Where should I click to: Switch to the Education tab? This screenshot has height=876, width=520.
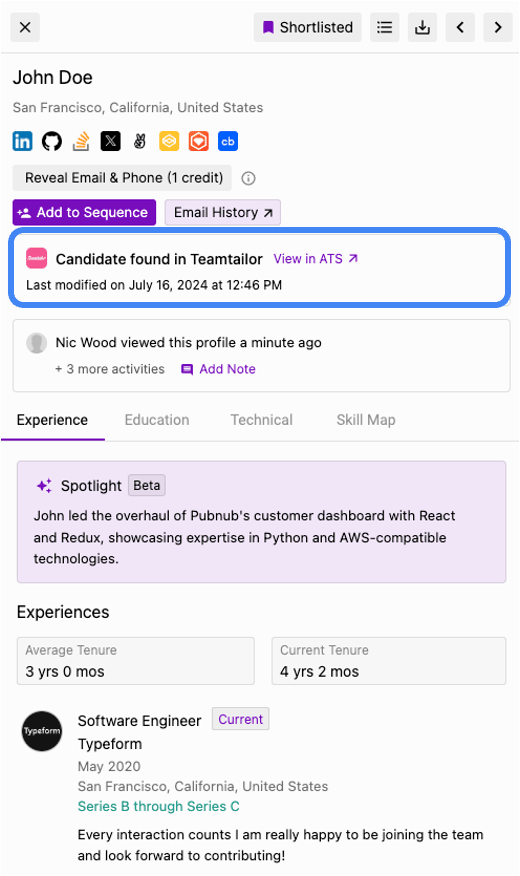pyautogui.click(x=157, y=420)
